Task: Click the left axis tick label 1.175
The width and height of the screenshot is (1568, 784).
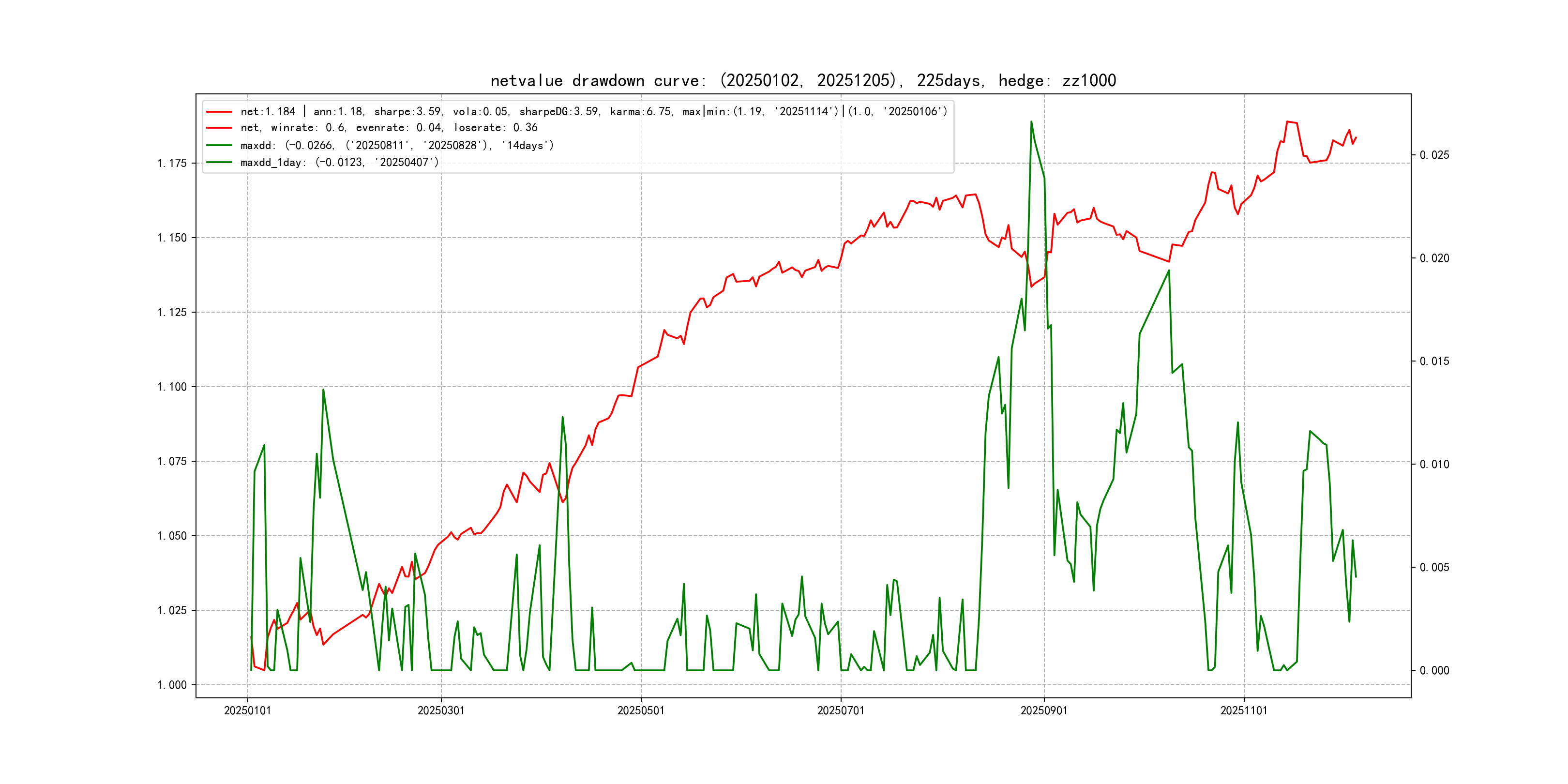Action: [x=172, y=163]
